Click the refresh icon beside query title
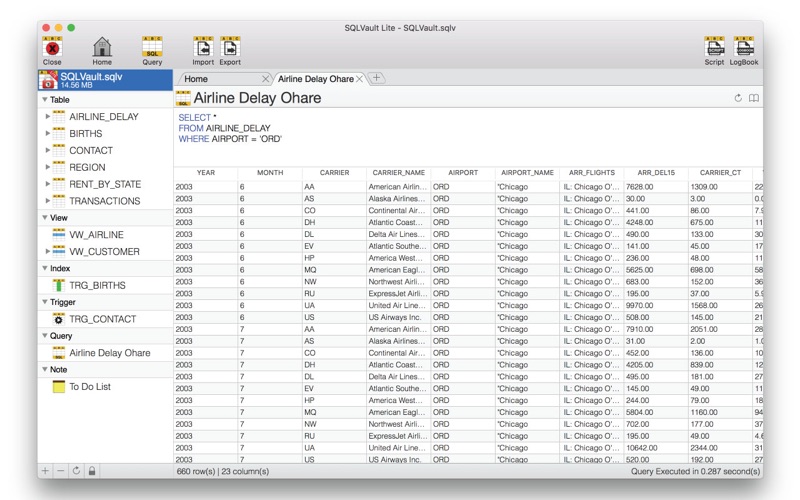Image resolution: width=800 pixels, height=500 pixels. pyautogui.click(x=738, y=98)
